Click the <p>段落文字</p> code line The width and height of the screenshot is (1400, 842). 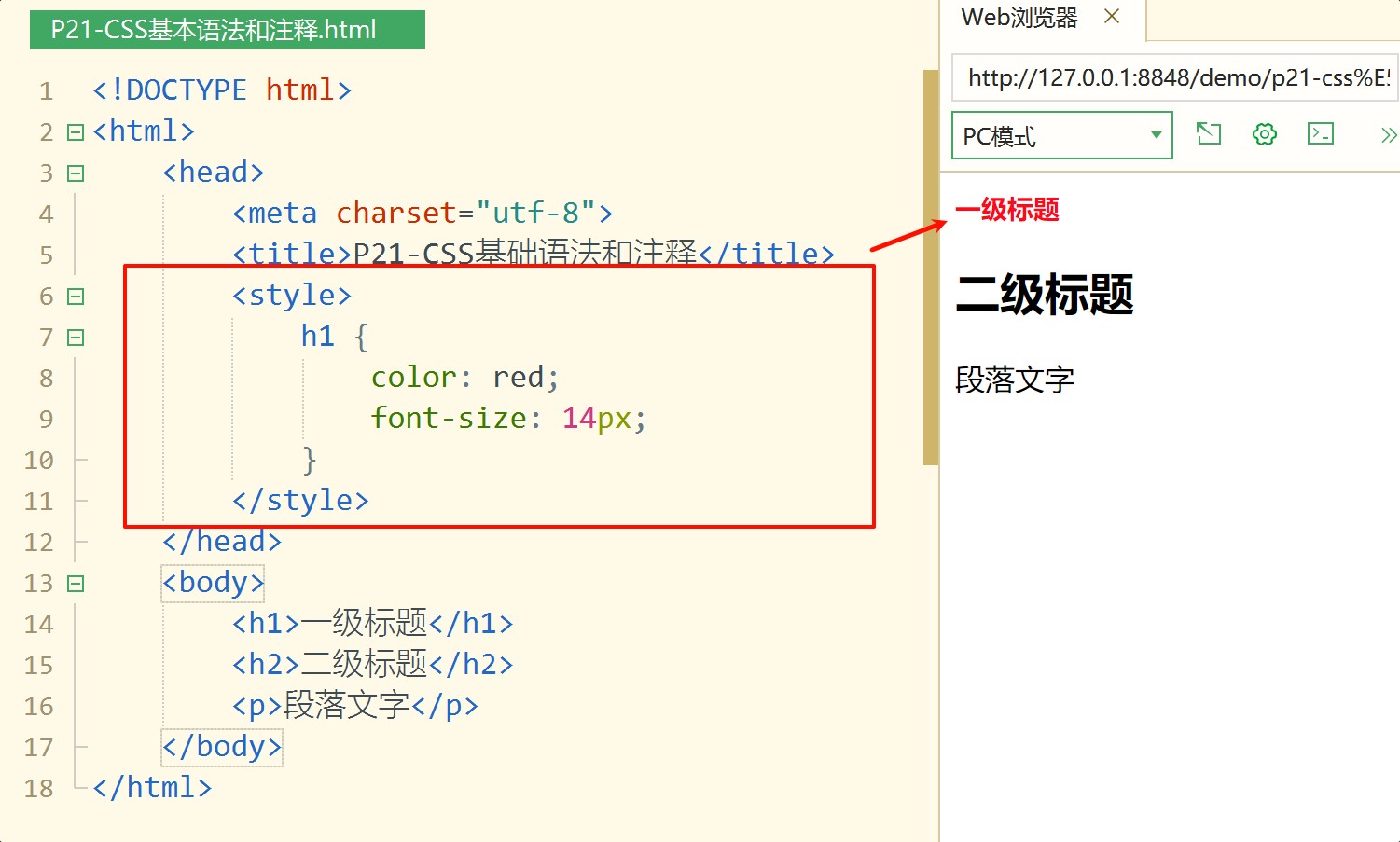(x=354, y=705)
